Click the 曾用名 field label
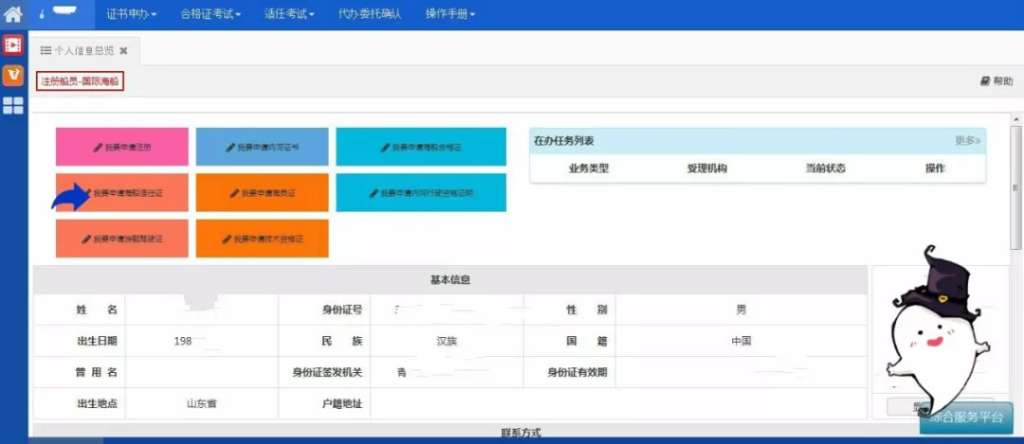 click(x=97, y=372)
